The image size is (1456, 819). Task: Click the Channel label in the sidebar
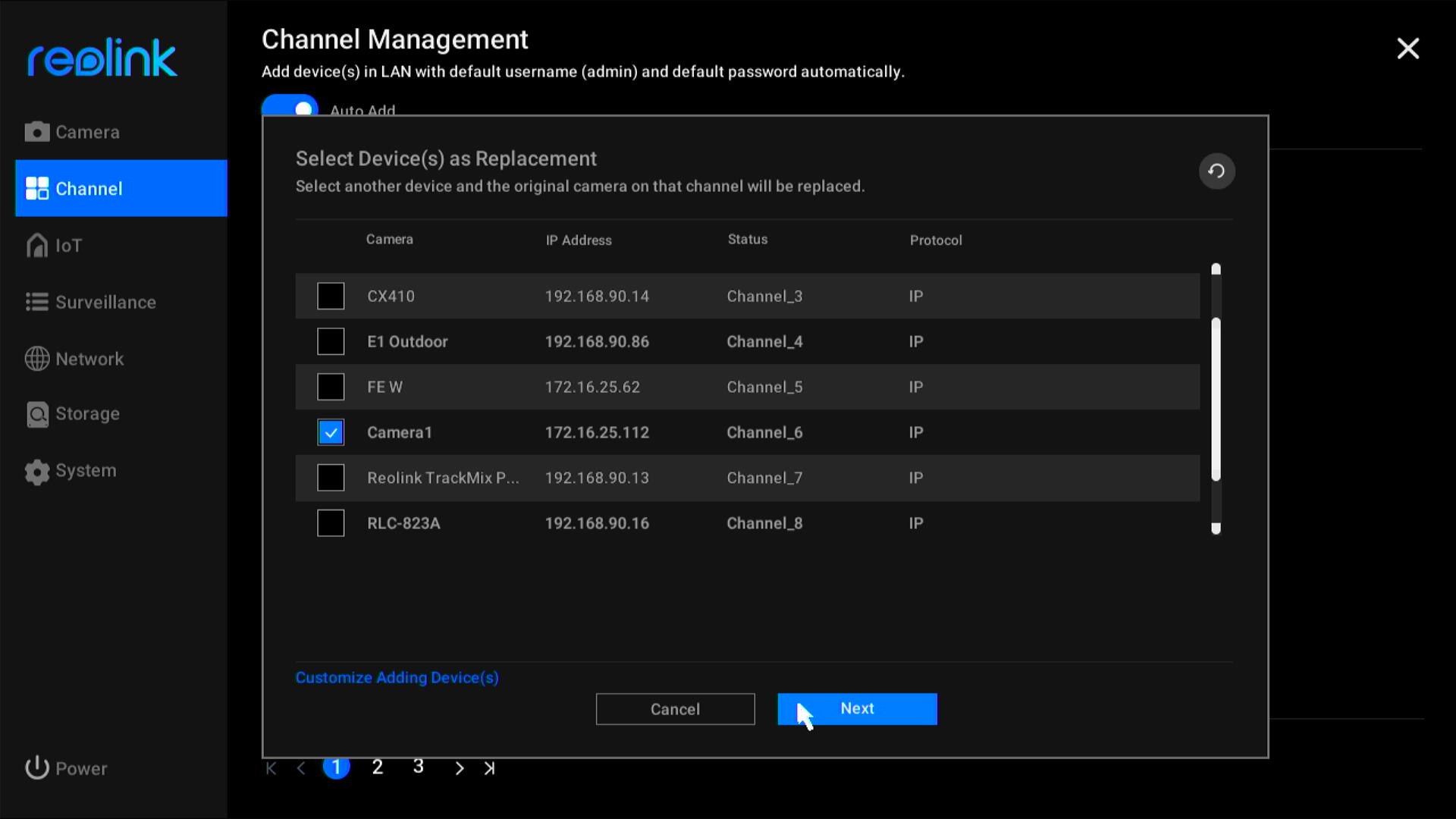[x=89, y=189]
